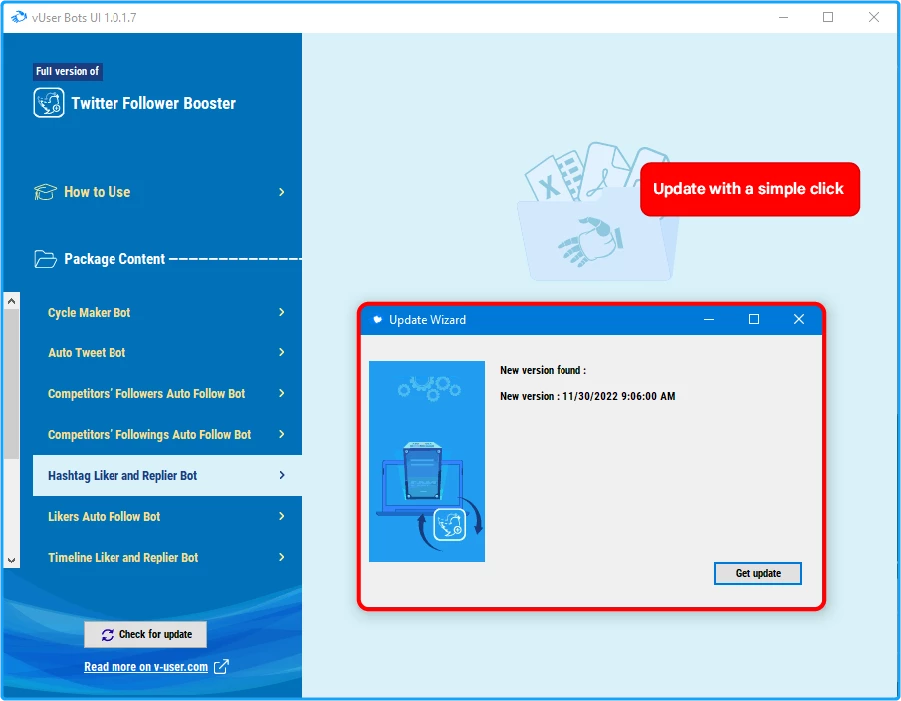Select Competitors' Followings Auto Follow Bot
This screenshot has width=901, height=701.
[x=167, y=434]
